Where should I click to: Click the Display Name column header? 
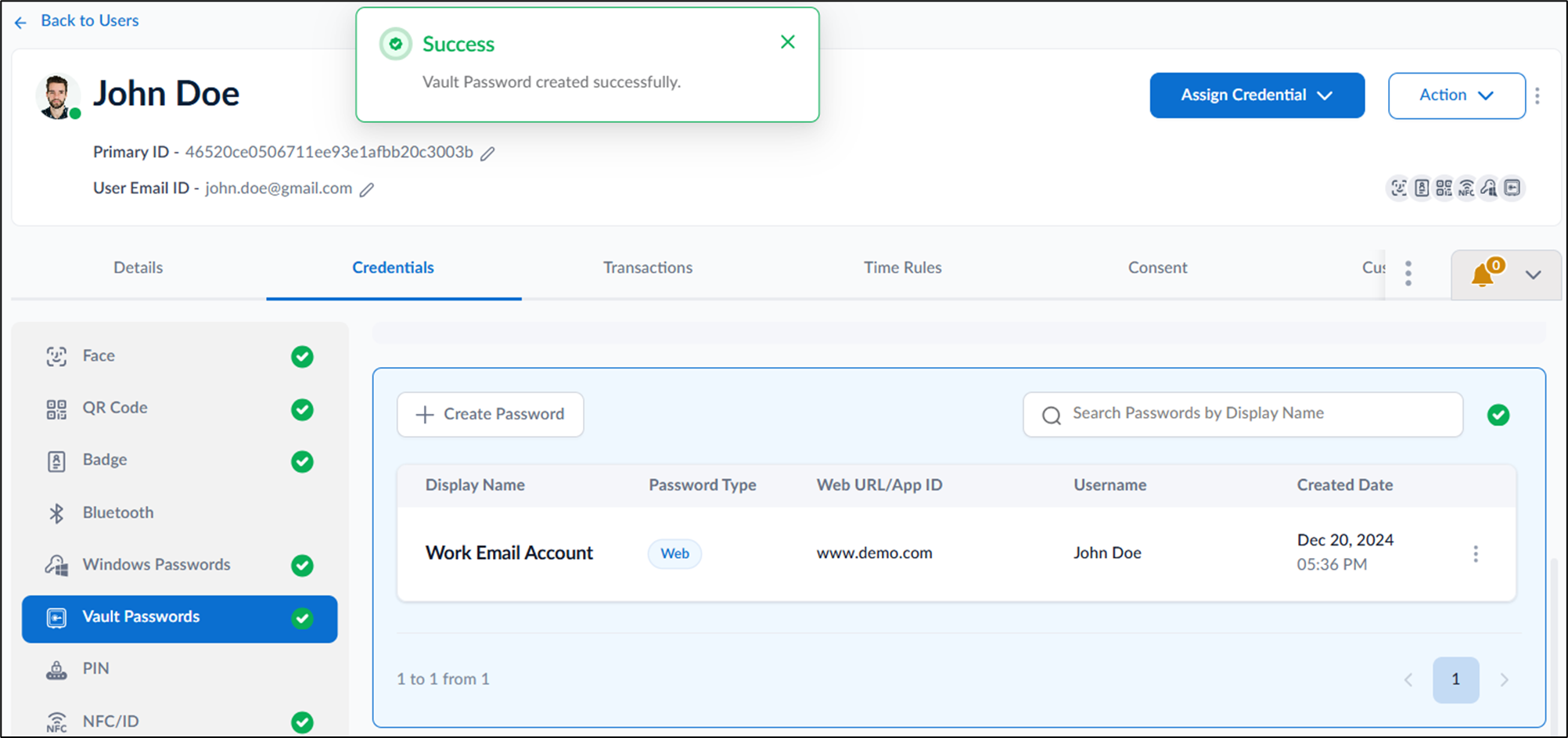pyautogui.click(x=475, y=485)
